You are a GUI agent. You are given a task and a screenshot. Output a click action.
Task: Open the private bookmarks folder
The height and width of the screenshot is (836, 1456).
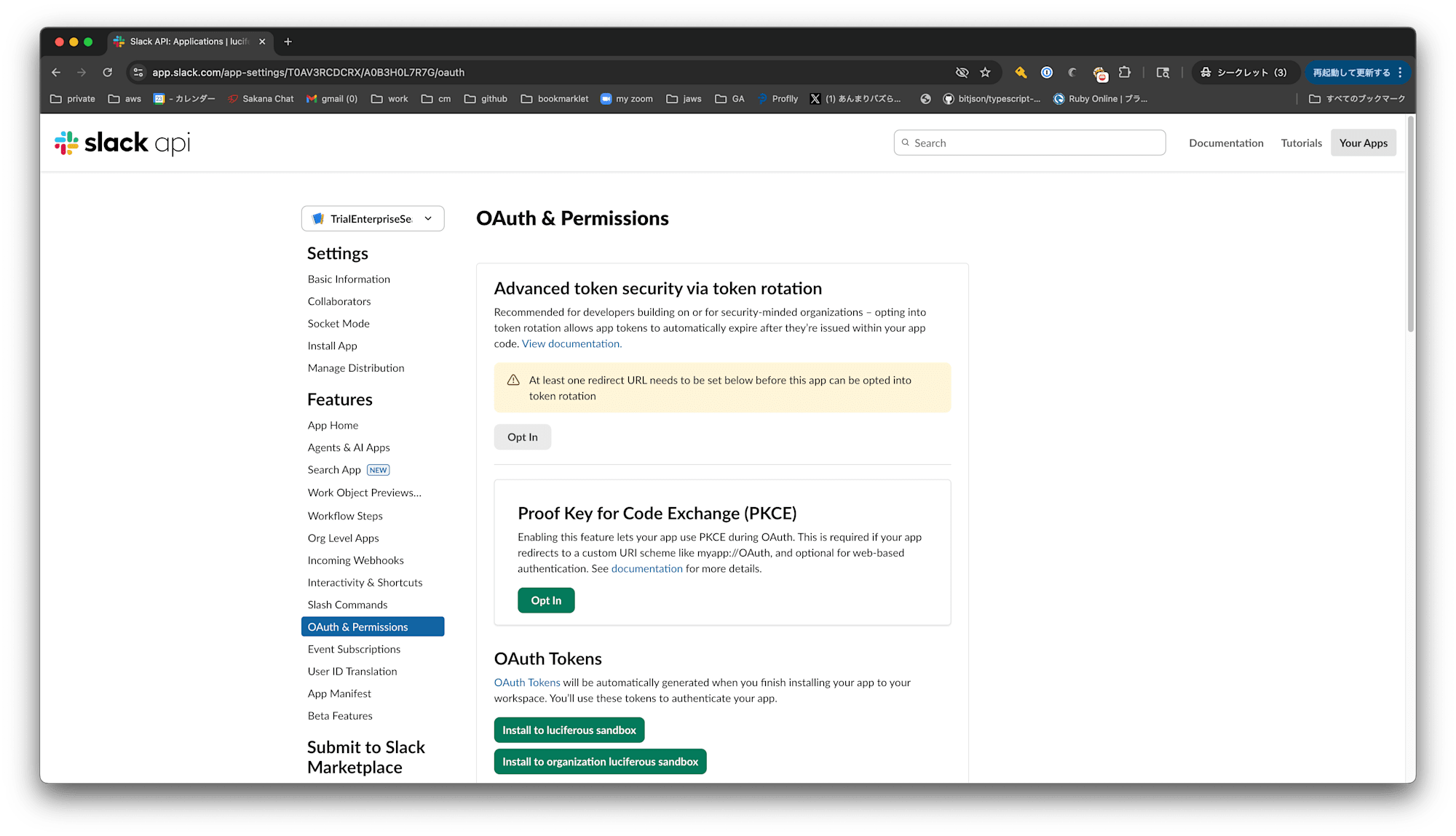[x=73, y=99]
